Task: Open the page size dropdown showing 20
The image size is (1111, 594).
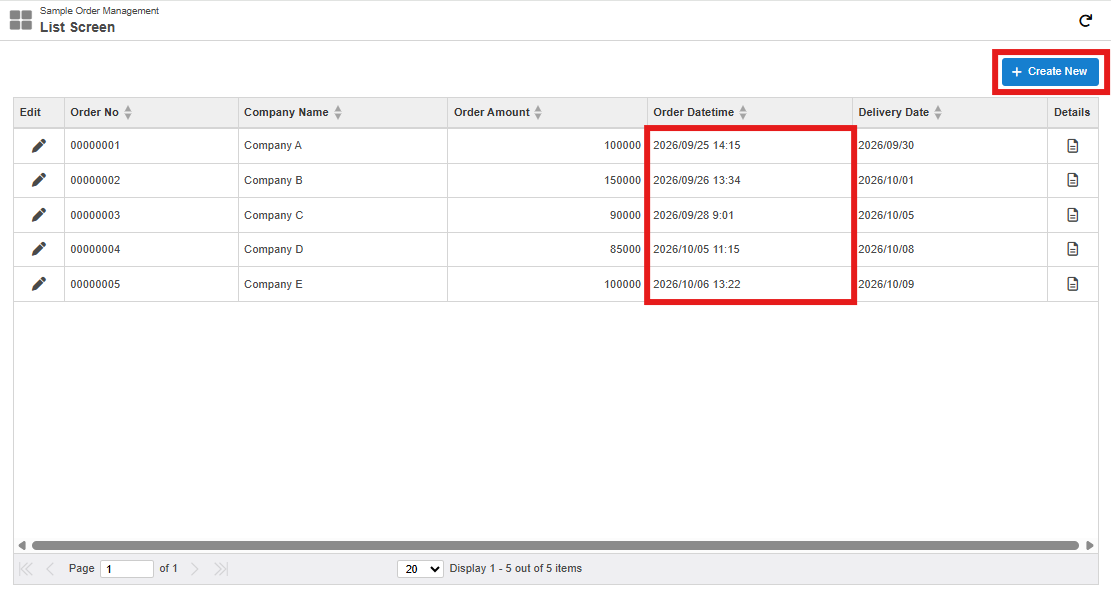Action: click(x=420, y=568)
